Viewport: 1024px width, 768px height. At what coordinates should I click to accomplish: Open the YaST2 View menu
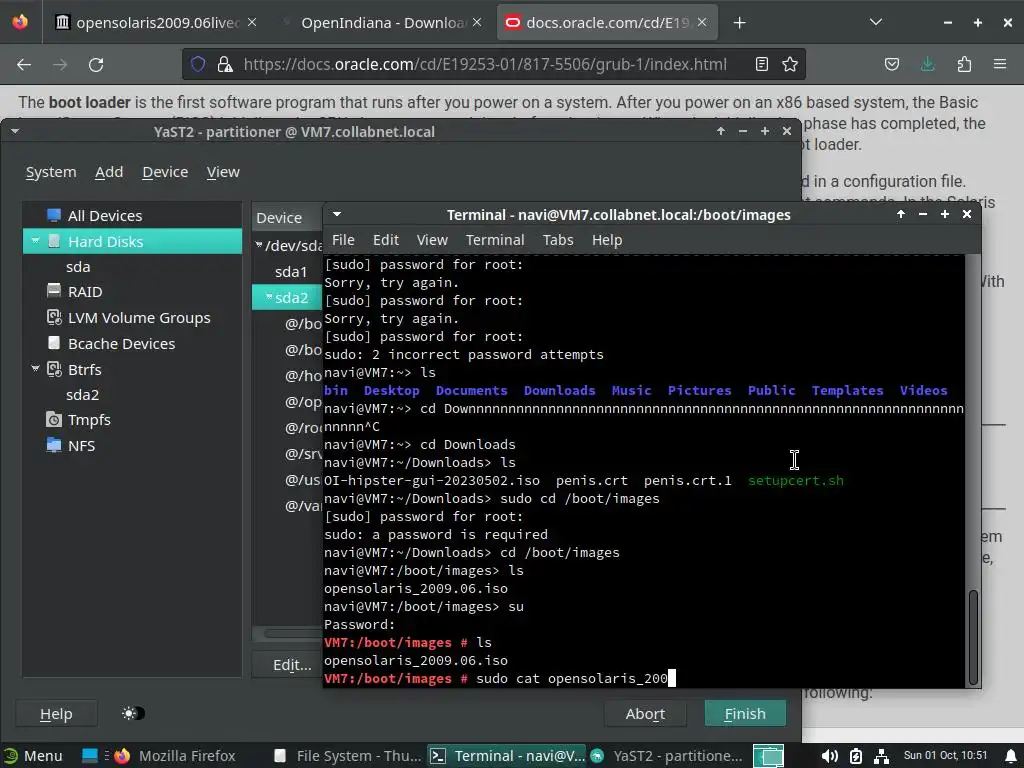pos(223,172)
